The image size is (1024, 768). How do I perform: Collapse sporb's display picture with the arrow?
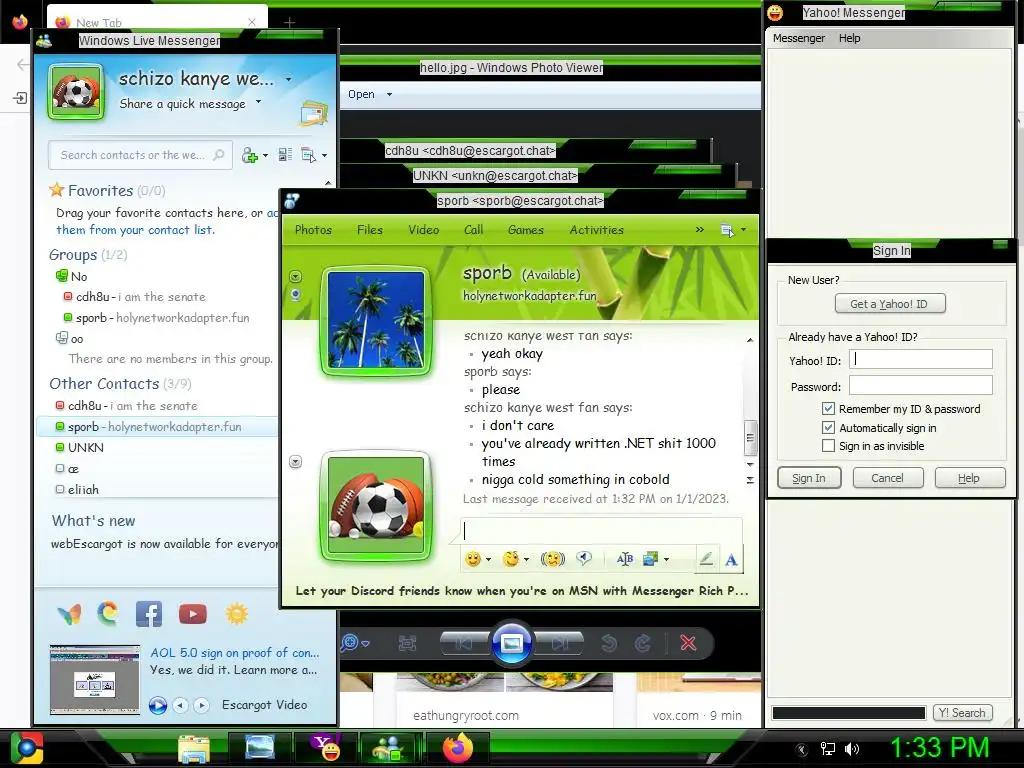(x=295, y=276)
